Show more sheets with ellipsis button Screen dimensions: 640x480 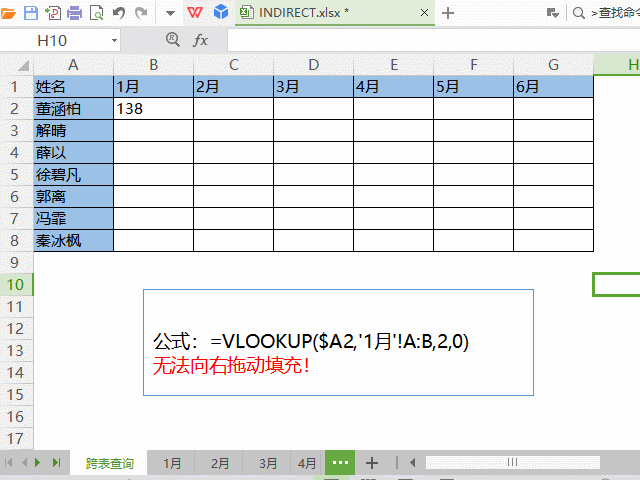[340, 462]
